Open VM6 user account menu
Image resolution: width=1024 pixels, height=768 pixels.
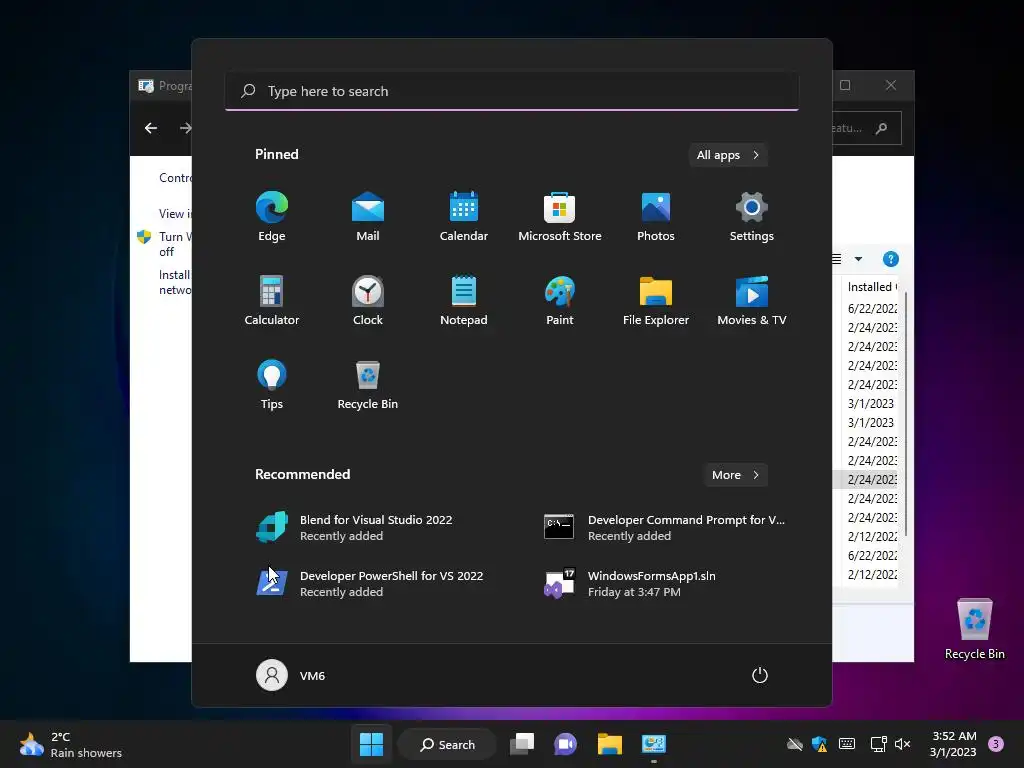pyautogui.click(x=291, y=675)
